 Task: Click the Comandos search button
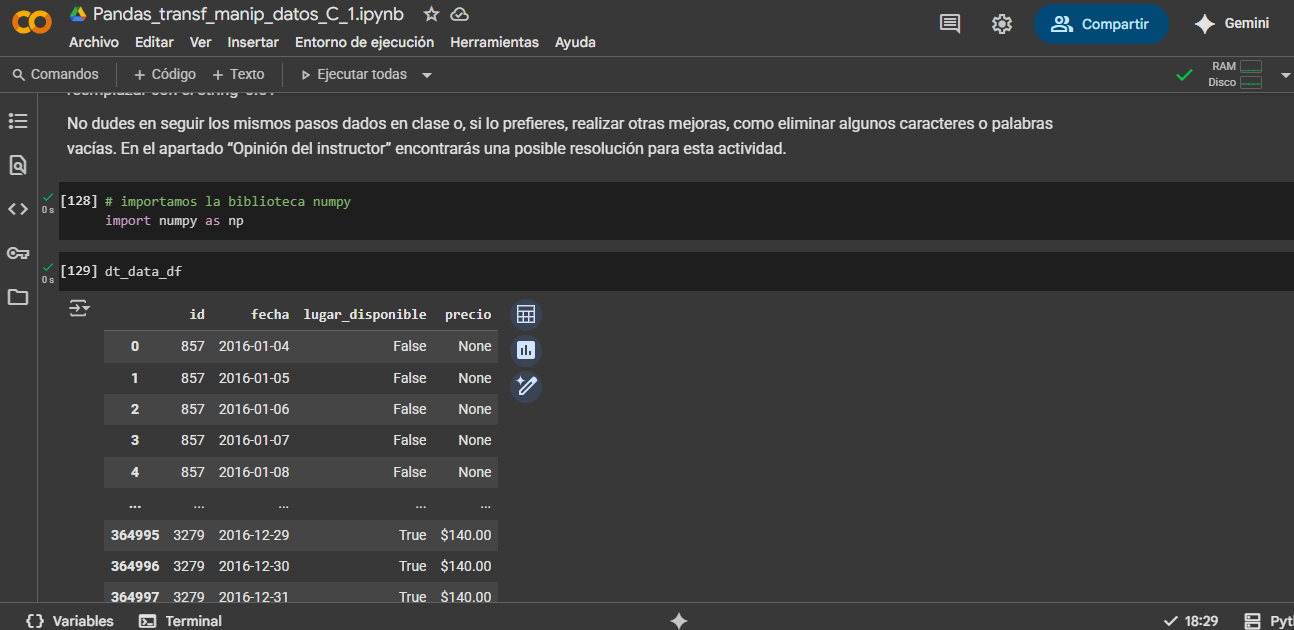click(56, 74)
